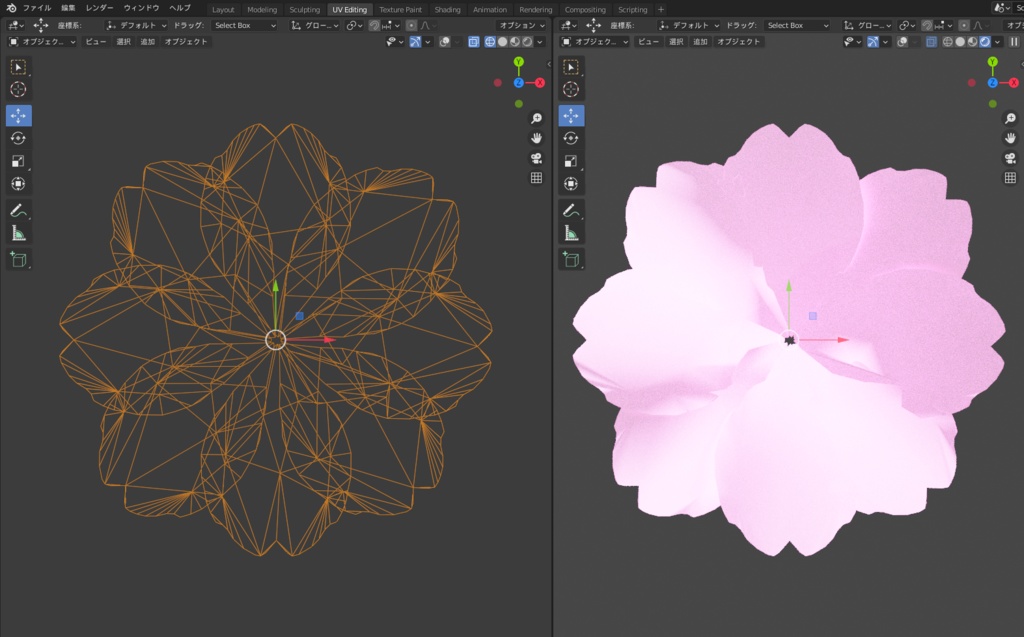1024x637 pixels.
Task: Choose the Annotate pencil tool in left viewport
Action: [x=18, y=210]
